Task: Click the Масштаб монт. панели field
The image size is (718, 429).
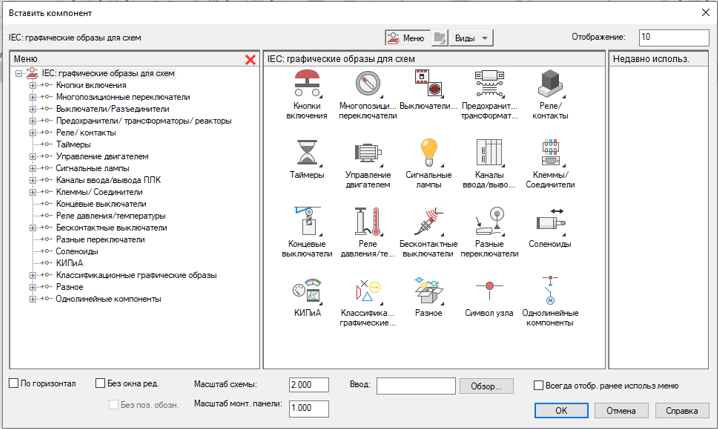Action: [x=309, y=408]
